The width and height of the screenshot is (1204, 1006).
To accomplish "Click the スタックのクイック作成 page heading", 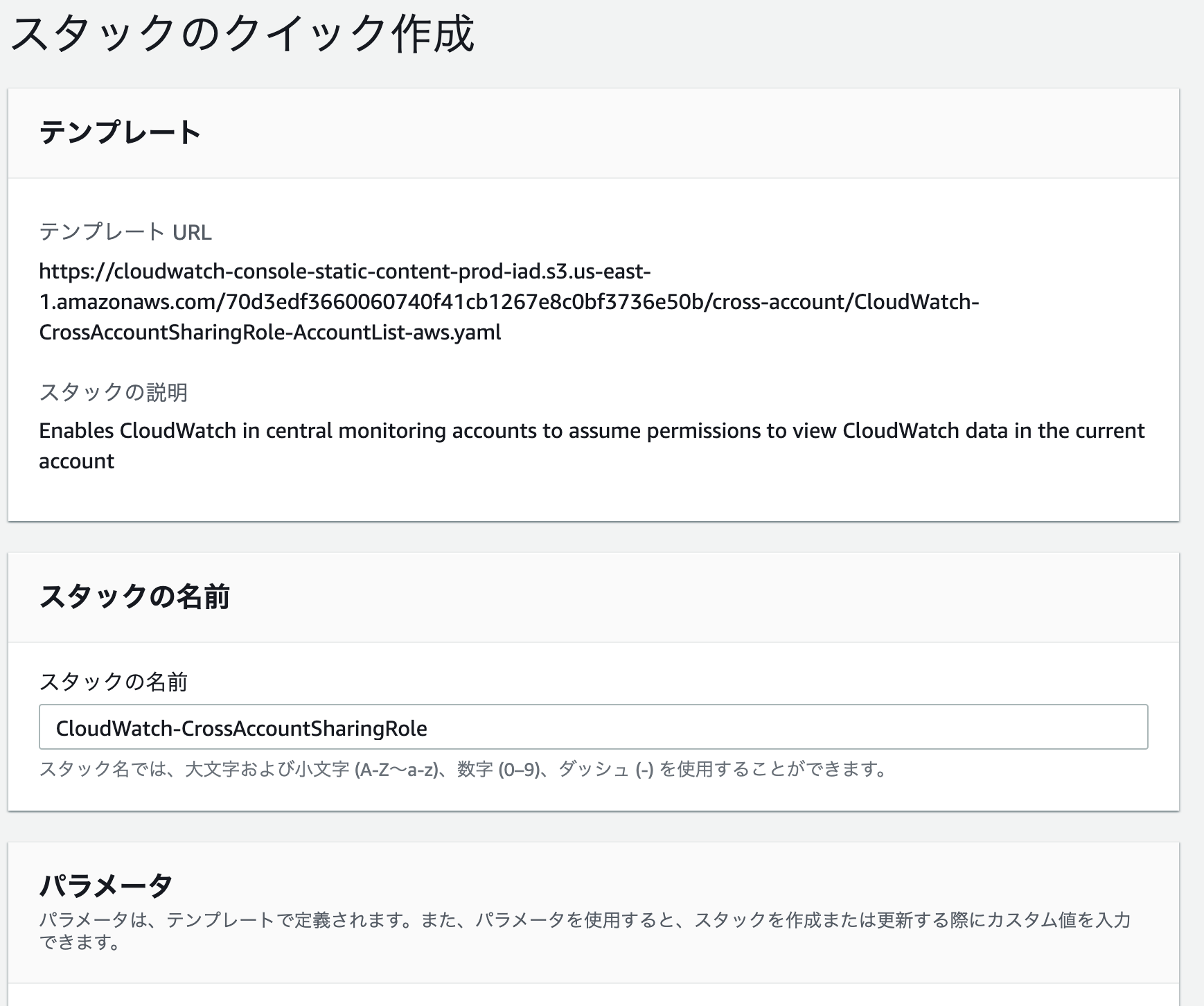I will click(242, 33).
